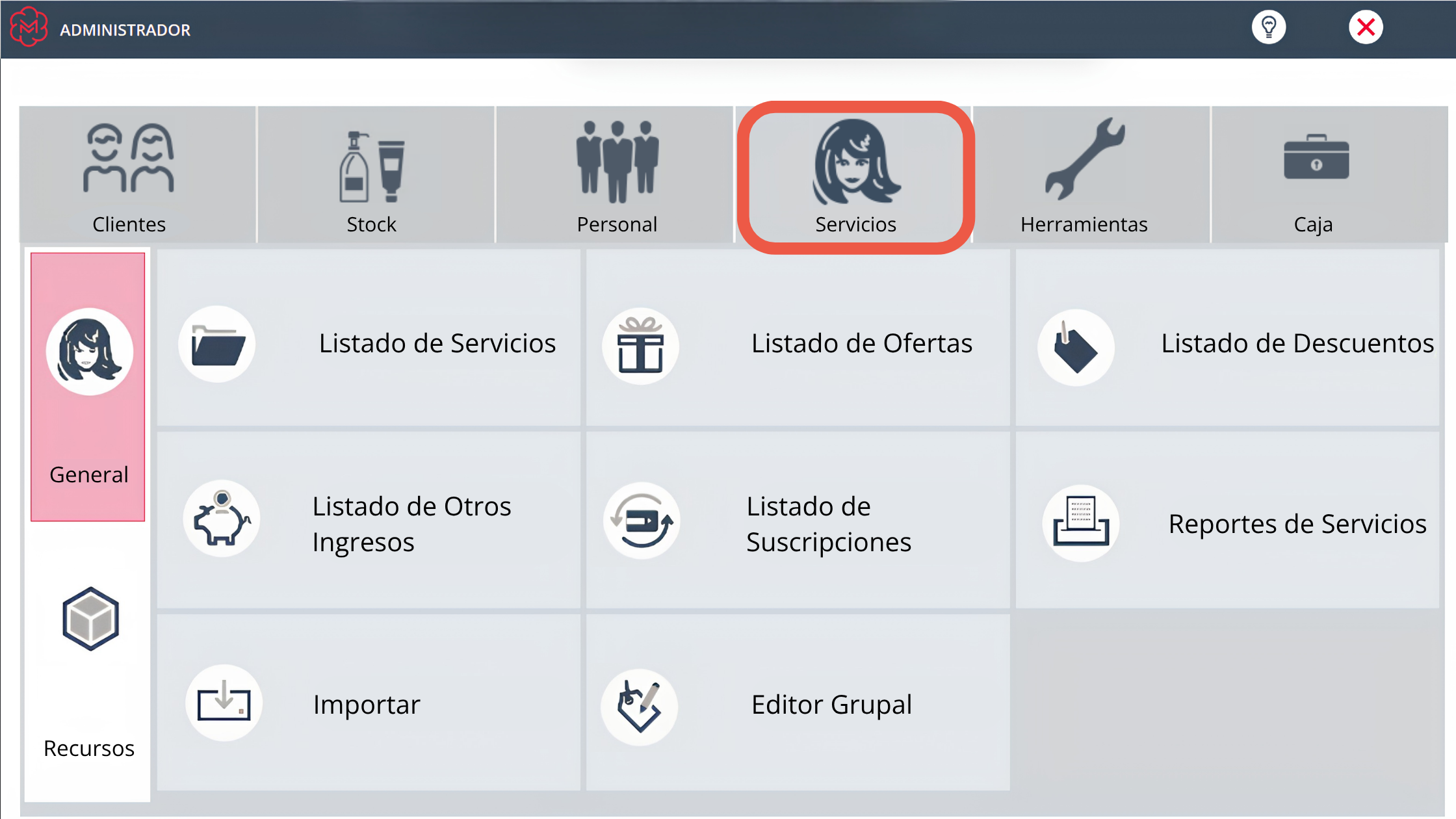Open Listado de Ofertas
Image resolution: width=1456 pixels, height=819 pixels.
798,338
